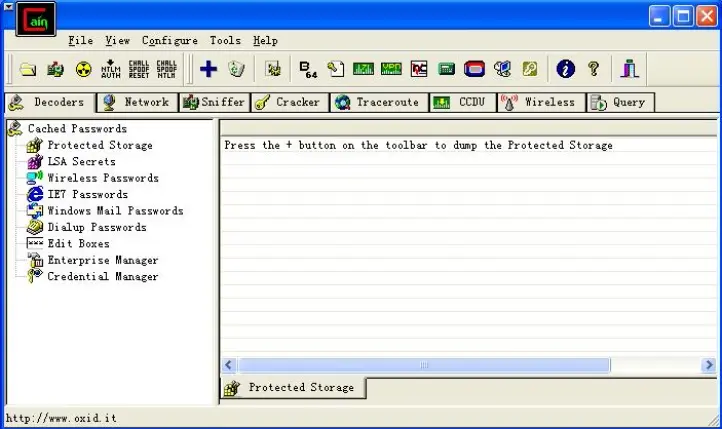This screenshot has height=429, width=722.
Task: Click the exit door icon on toolbar
Action: pos(629,70)
